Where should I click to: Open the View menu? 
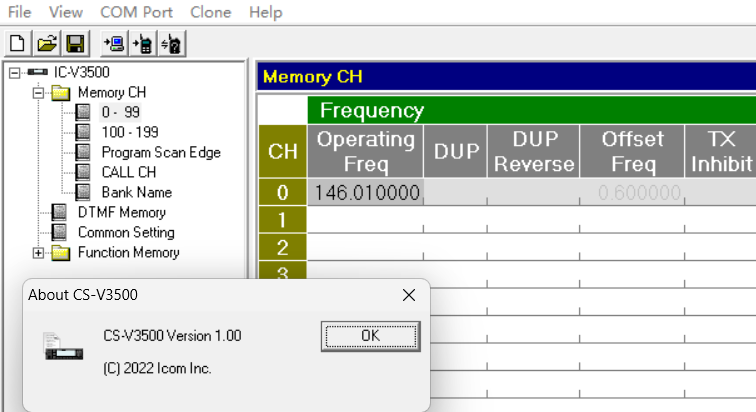(66, 12)
